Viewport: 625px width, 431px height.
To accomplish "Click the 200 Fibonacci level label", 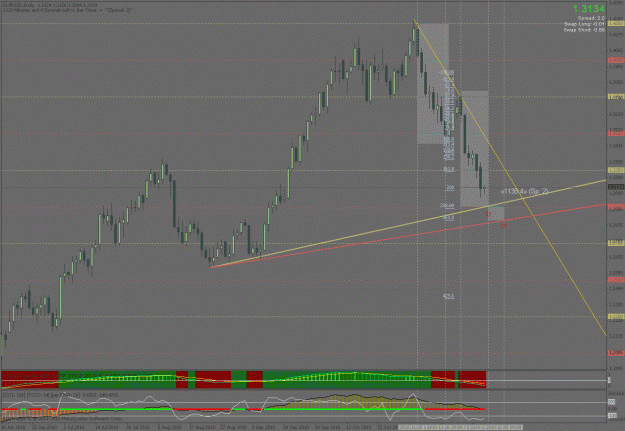I will point(450,187).
